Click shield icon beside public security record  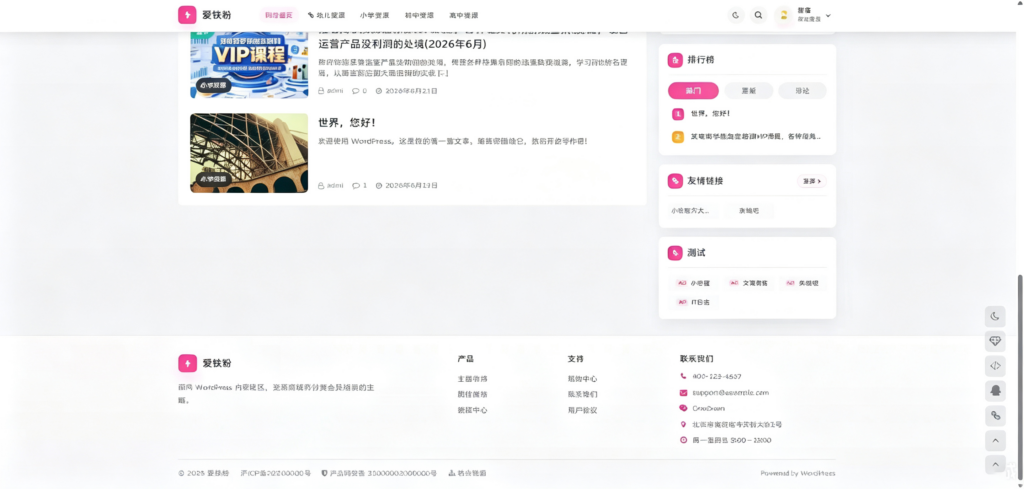(x=325, y=473)
